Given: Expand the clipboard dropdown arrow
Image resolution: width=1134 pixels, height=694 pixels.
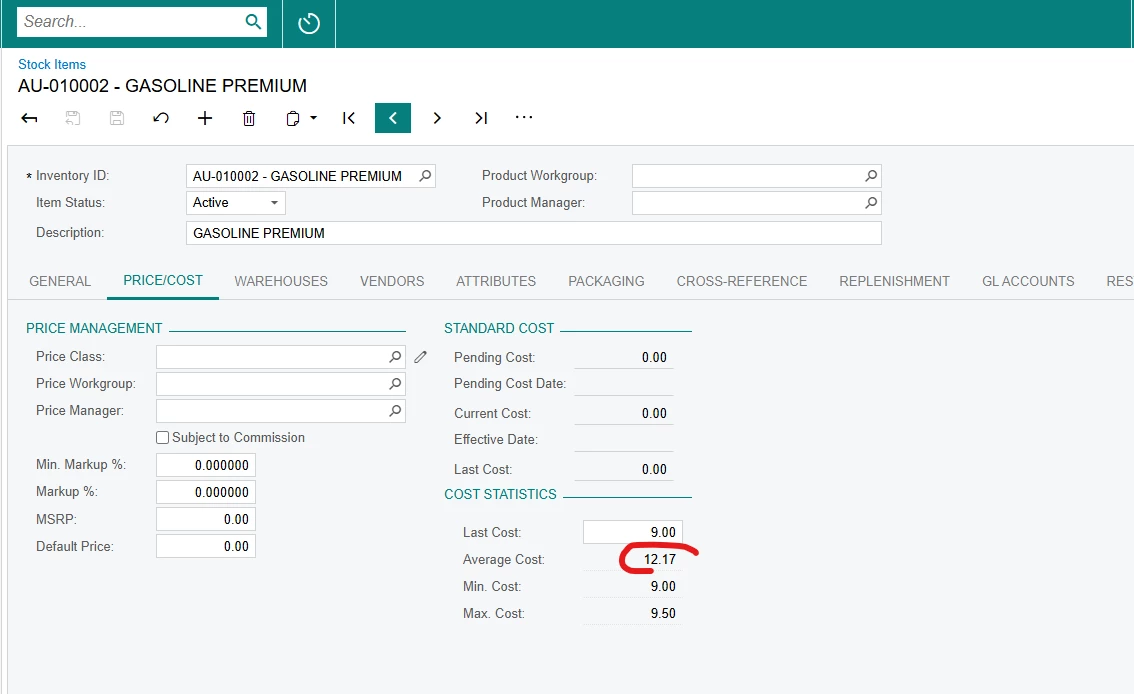Looking at the screenshot, I should click(x=313, y=117).
